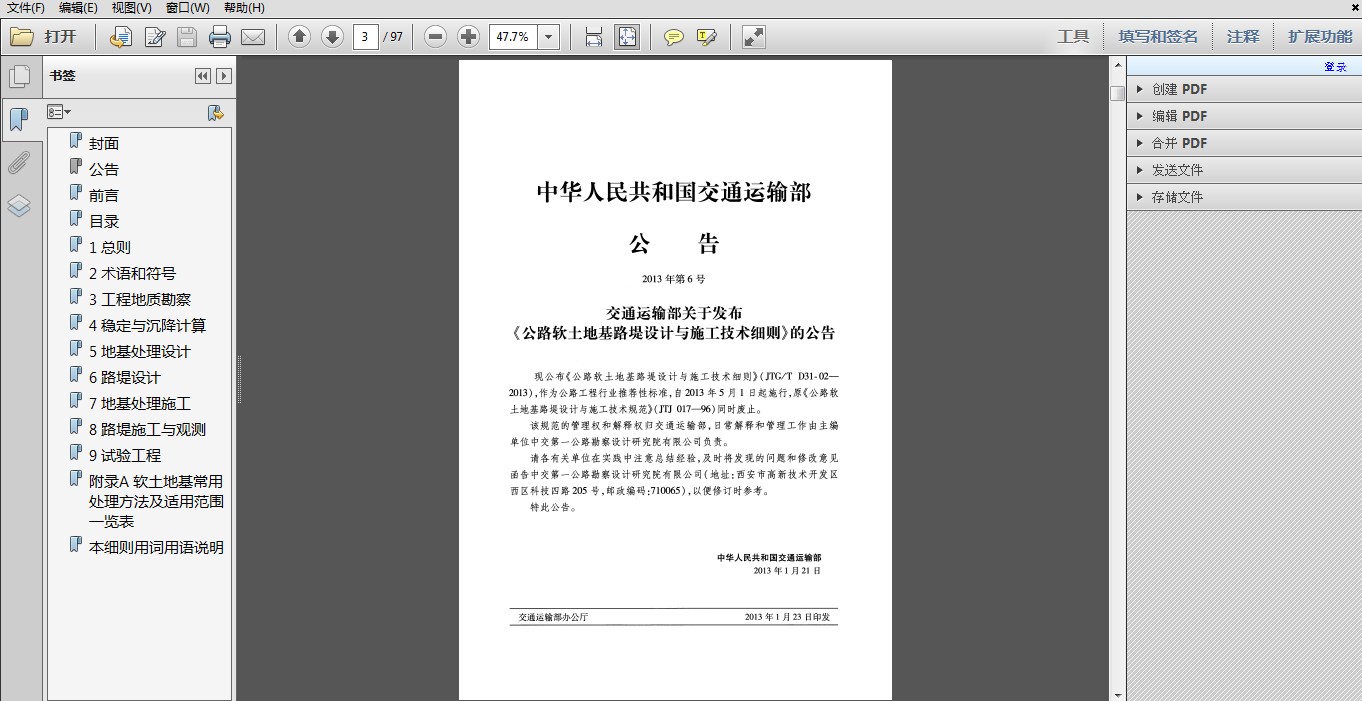The width and height of the screenshot is (1362, 701).
Task: Jump to the 9 试验工程 bookmark
Action: click(124, 455)
